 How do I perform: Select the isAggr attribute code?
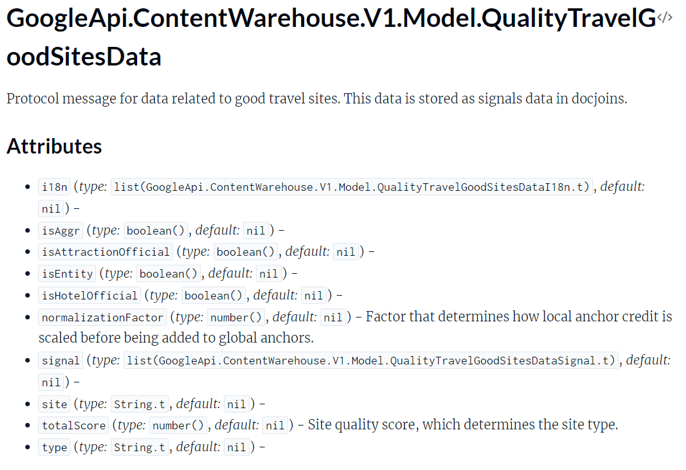coord(61,231)
